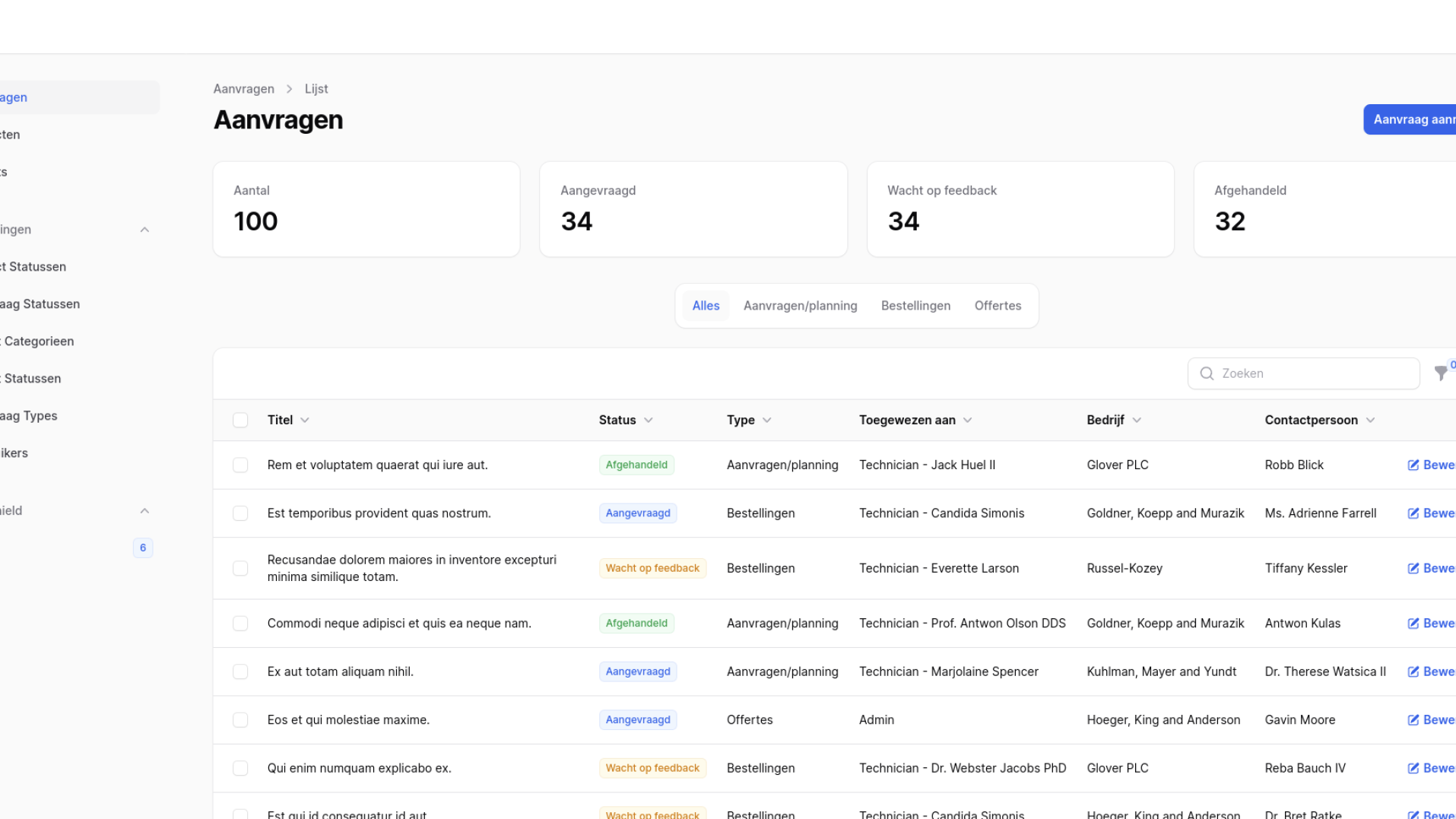This screenshot has width=1456, height=819.
Task: Go to Aanvragen breadcrumb link
Action: pos(243,89)
